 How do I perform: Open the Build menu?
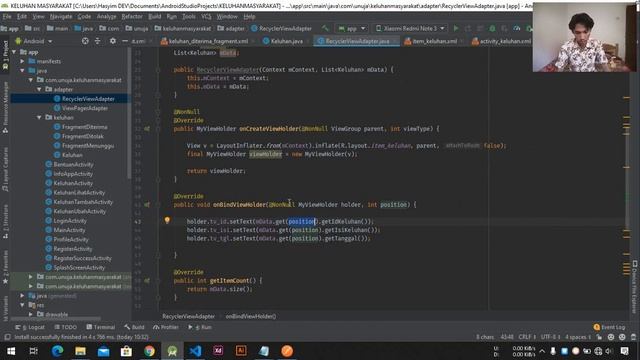pyautogui.click(x=155, y=16)
